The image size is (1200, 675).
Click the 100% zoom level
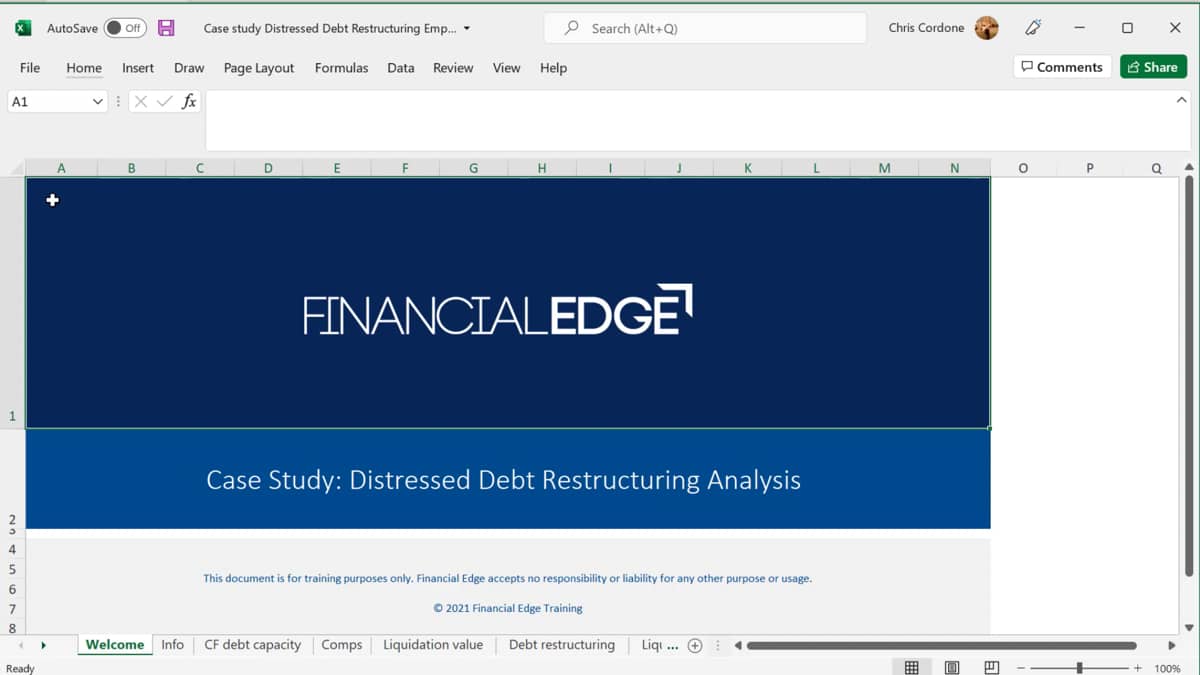pyautogui.click(x=1168, y=668)
